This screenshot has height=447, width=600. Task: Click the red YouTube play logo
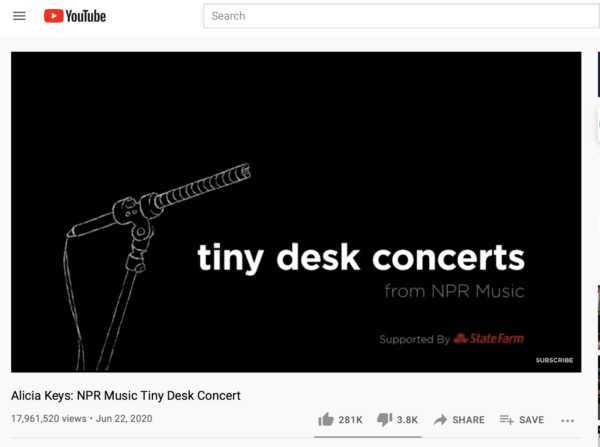click(x=53, y=16)
